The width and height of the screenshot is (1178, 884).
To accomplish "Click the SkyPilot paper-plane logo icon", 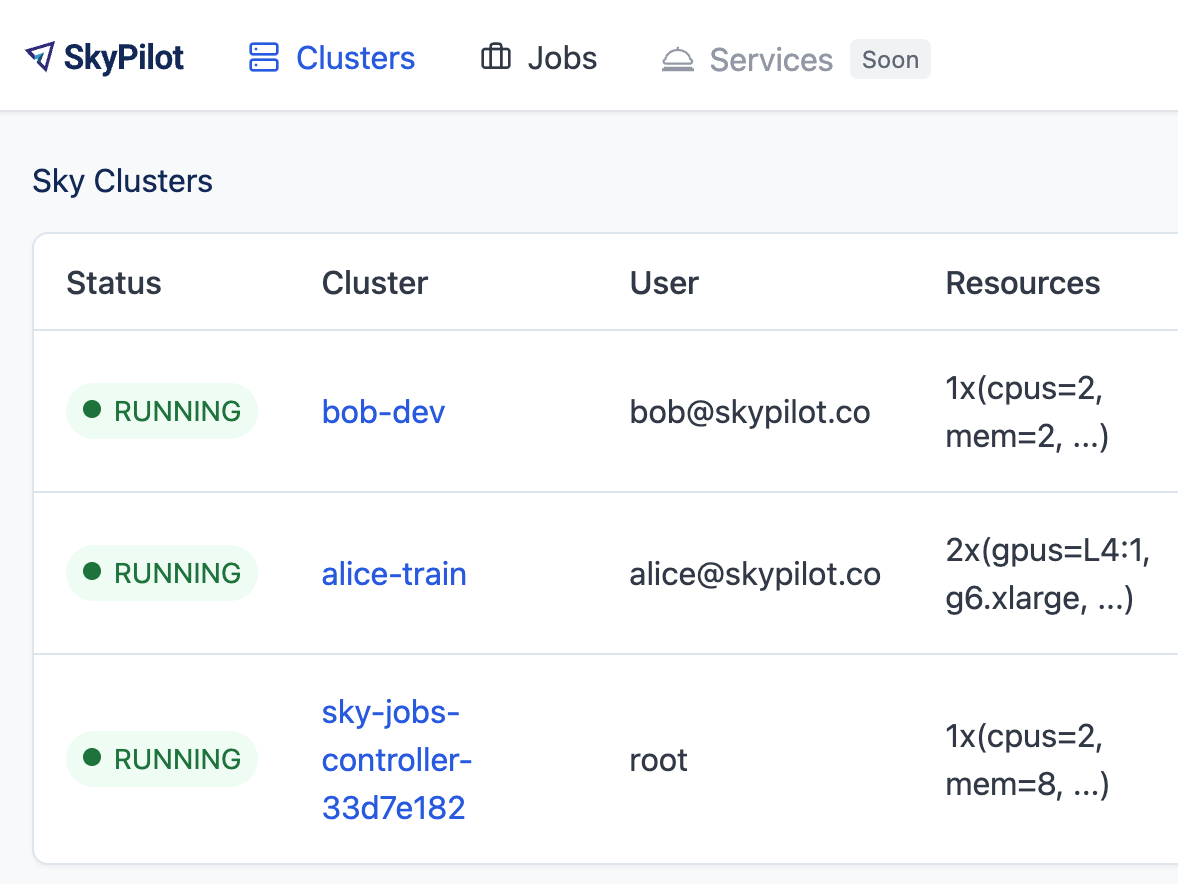I will pyautogui.click(x=40, y=57).
